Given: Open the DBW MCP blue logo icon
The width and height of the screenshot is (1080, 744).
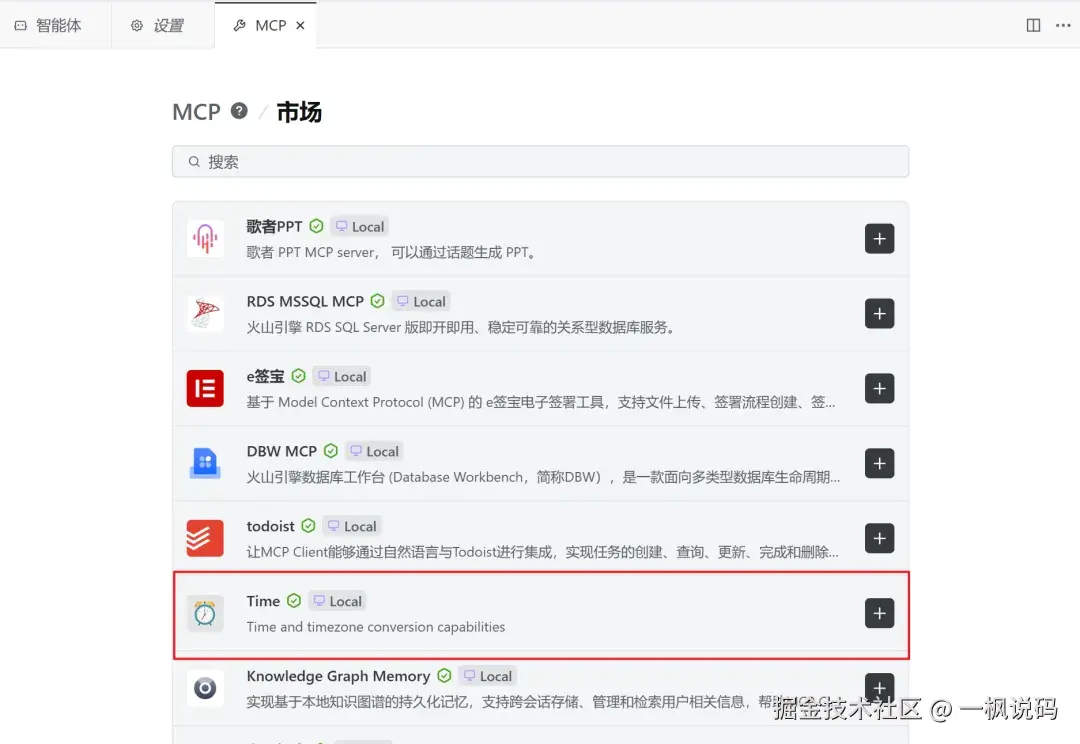Looking at the screenshot, I should point(205,464).
